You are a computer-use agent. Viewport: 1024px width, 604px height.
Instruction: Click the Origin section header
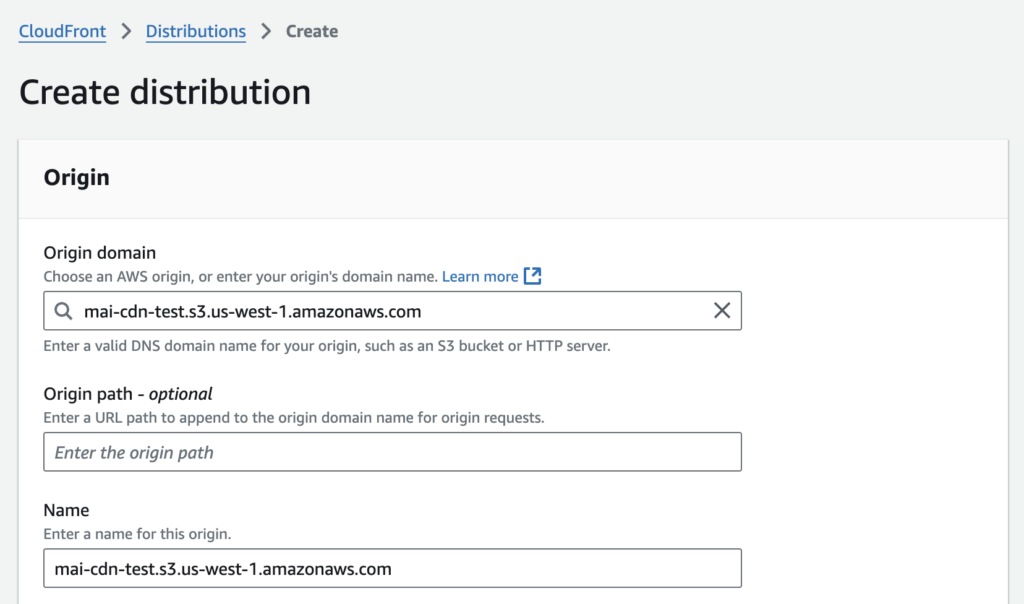click(x=77, y=178)
